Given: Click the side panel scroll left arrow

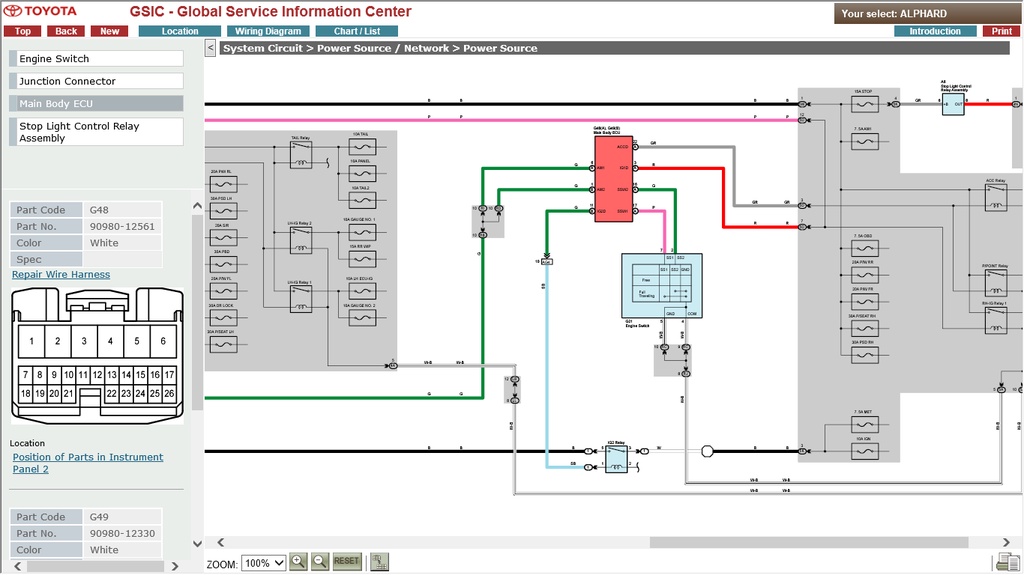Looking at the screenshot, I should coord(18,566).
